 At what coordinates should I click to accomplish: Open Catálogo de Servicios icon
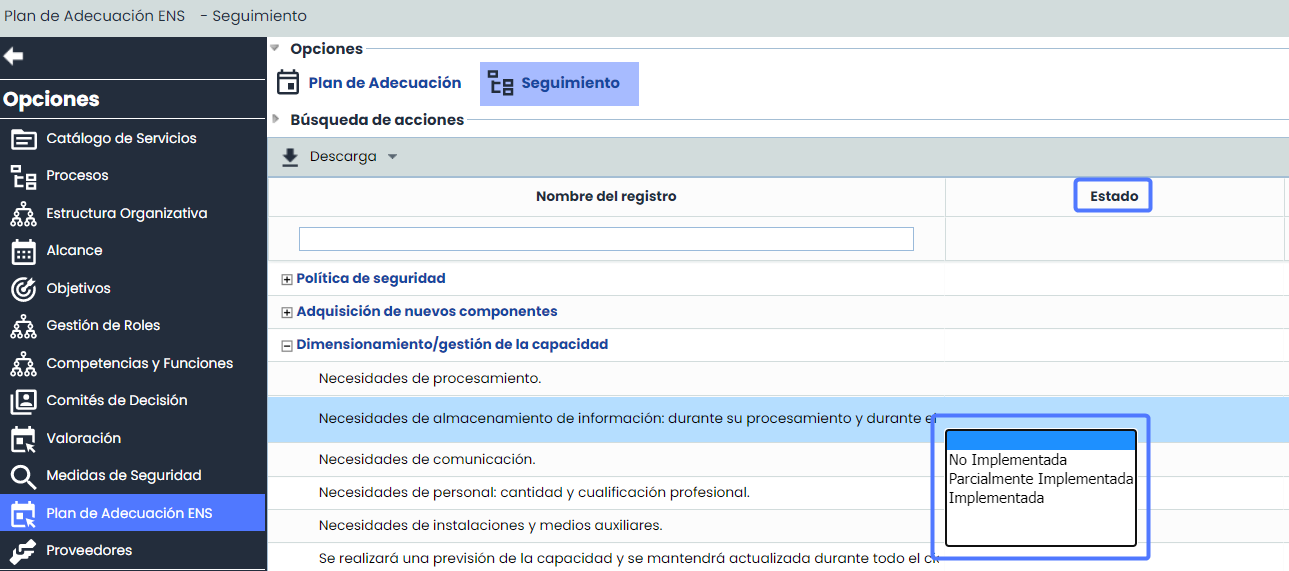[x=23, y=139]
